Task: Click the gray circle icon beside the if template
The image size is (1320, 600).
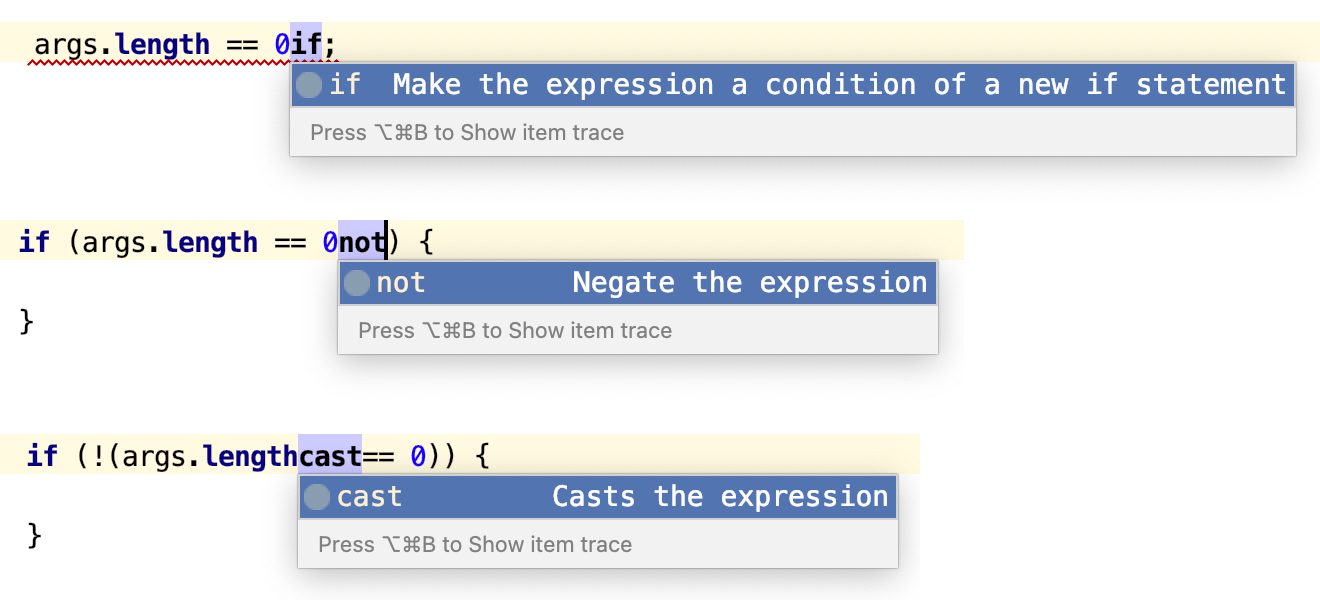Action: 310,85
